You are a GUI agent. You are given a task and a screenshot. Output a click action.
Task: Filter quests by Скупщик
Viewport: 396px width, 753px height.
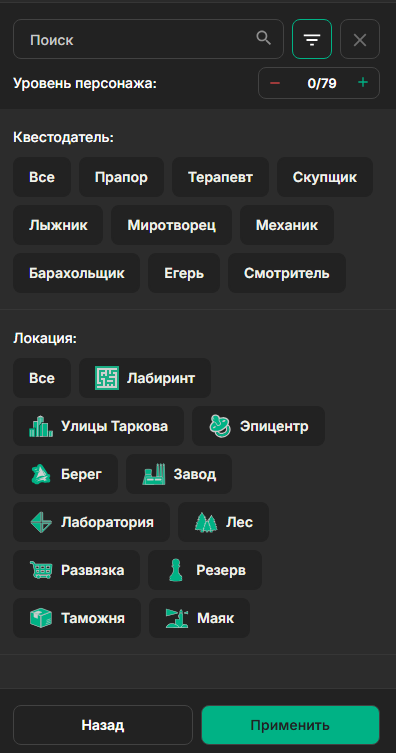325,177
